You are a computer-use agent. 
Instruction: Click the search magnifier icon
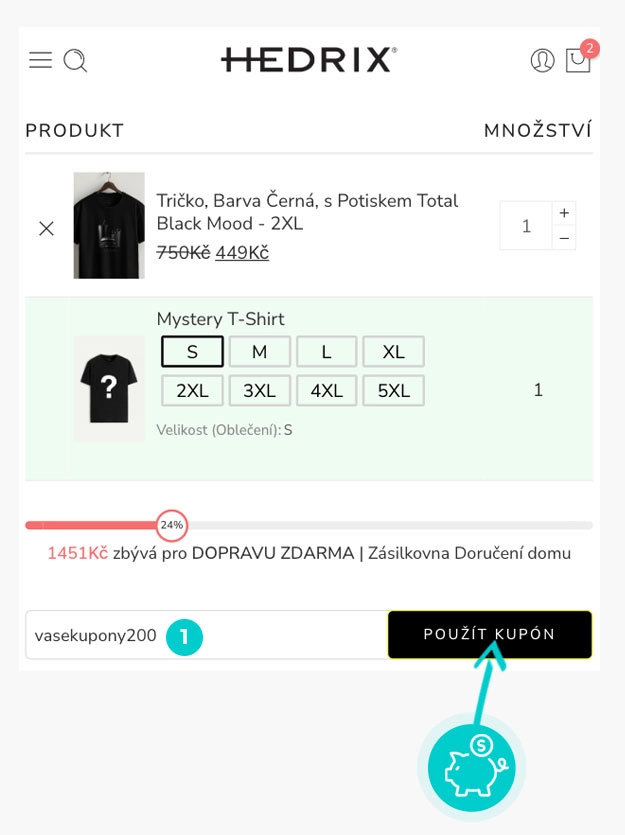(x=76, y=61)
